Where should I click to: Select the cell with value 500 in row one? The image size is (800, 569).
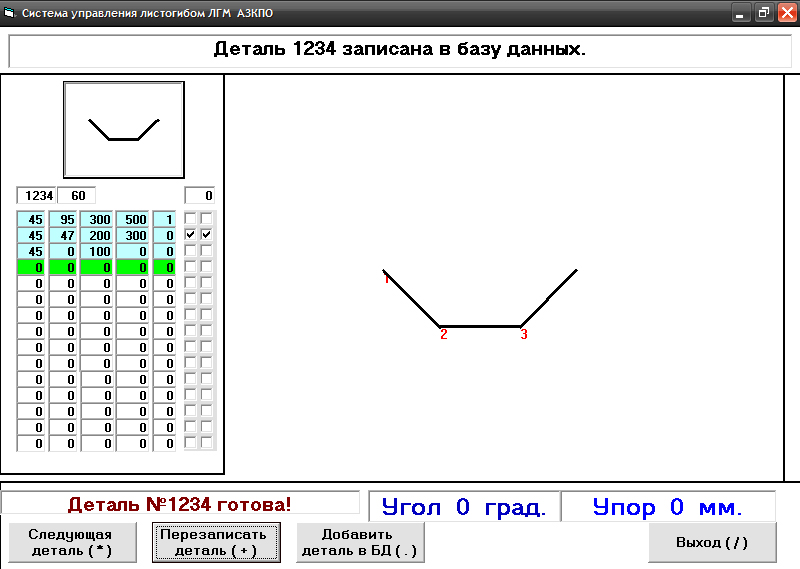(132, 219)
